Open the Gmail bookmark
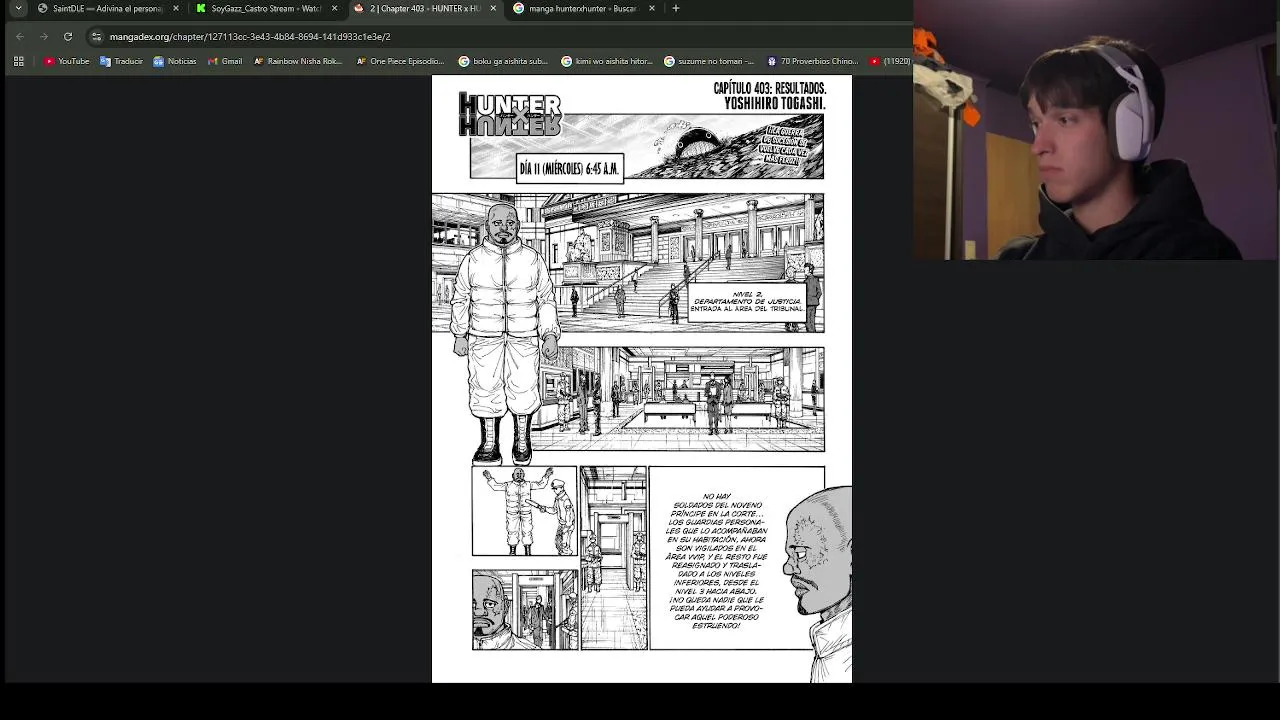 [225, 61]
